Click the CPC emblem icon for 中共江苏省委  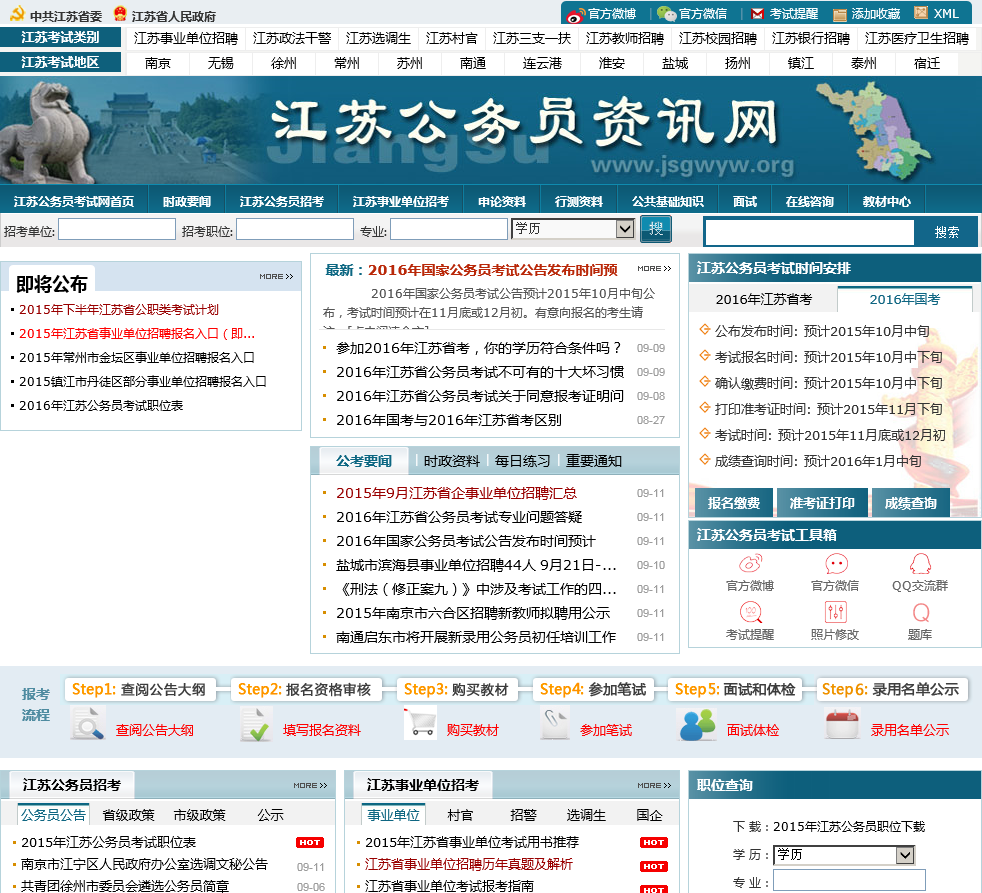[16, 14]
